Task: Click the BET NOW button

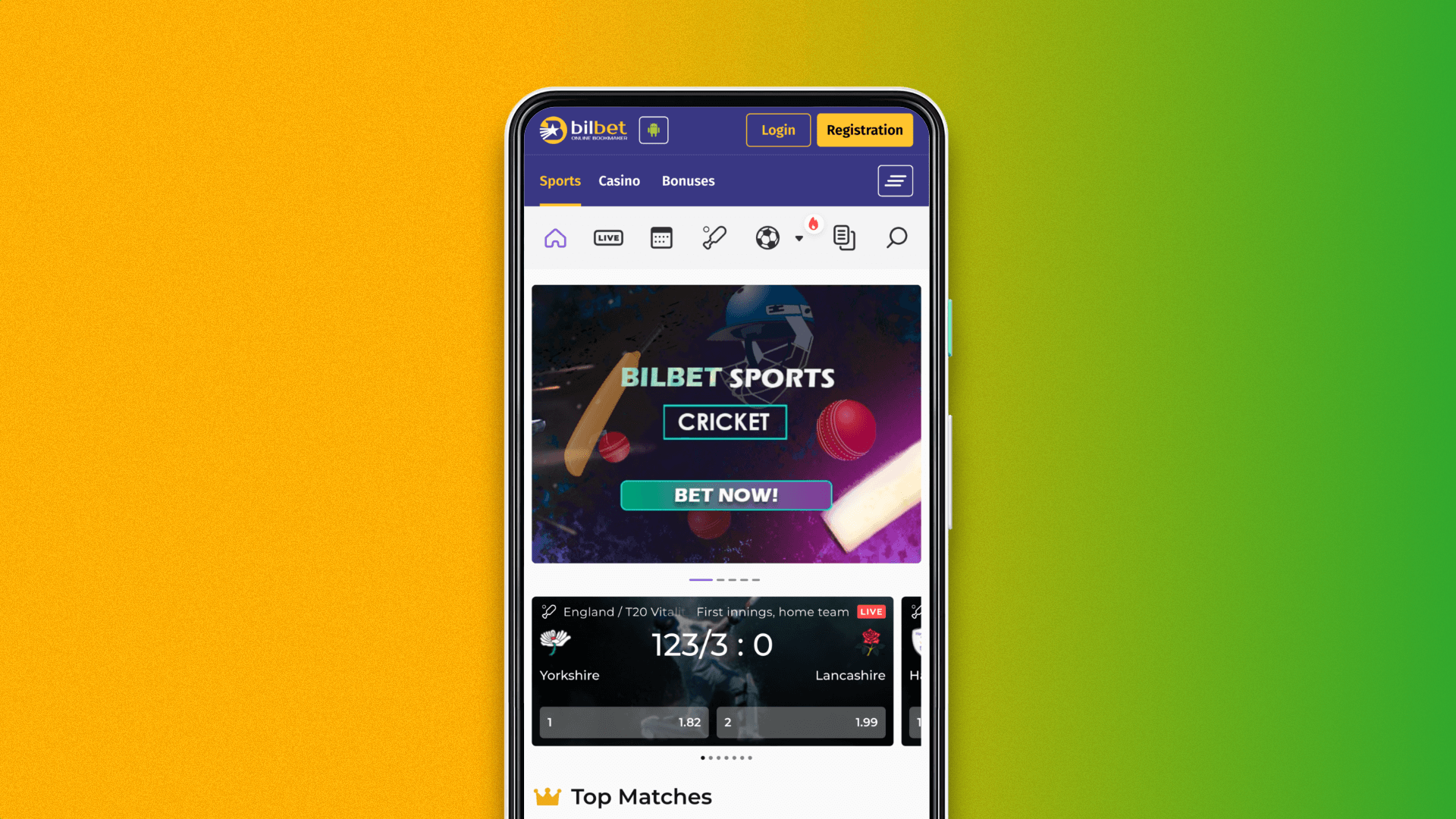Action: 726,494
